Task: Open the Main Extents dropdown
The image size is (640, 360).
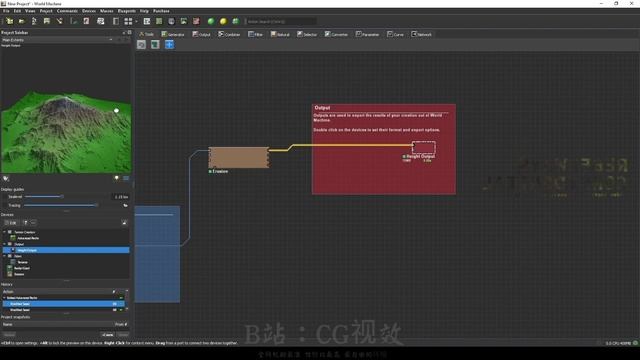Action: [57, 40]
